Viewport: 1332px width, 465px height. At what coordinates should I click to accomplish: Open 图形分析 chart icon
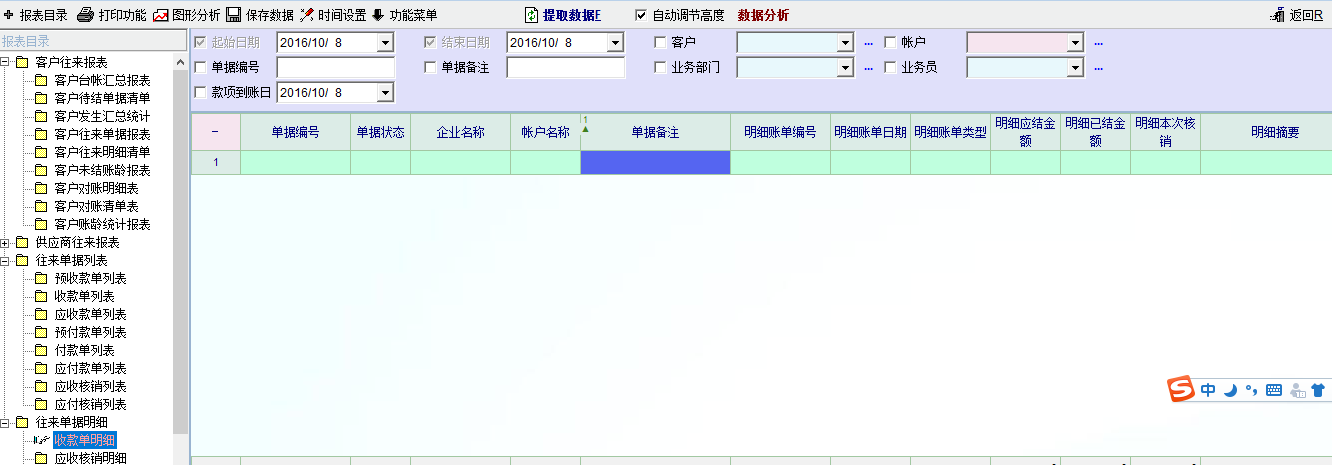coord(160,15)
